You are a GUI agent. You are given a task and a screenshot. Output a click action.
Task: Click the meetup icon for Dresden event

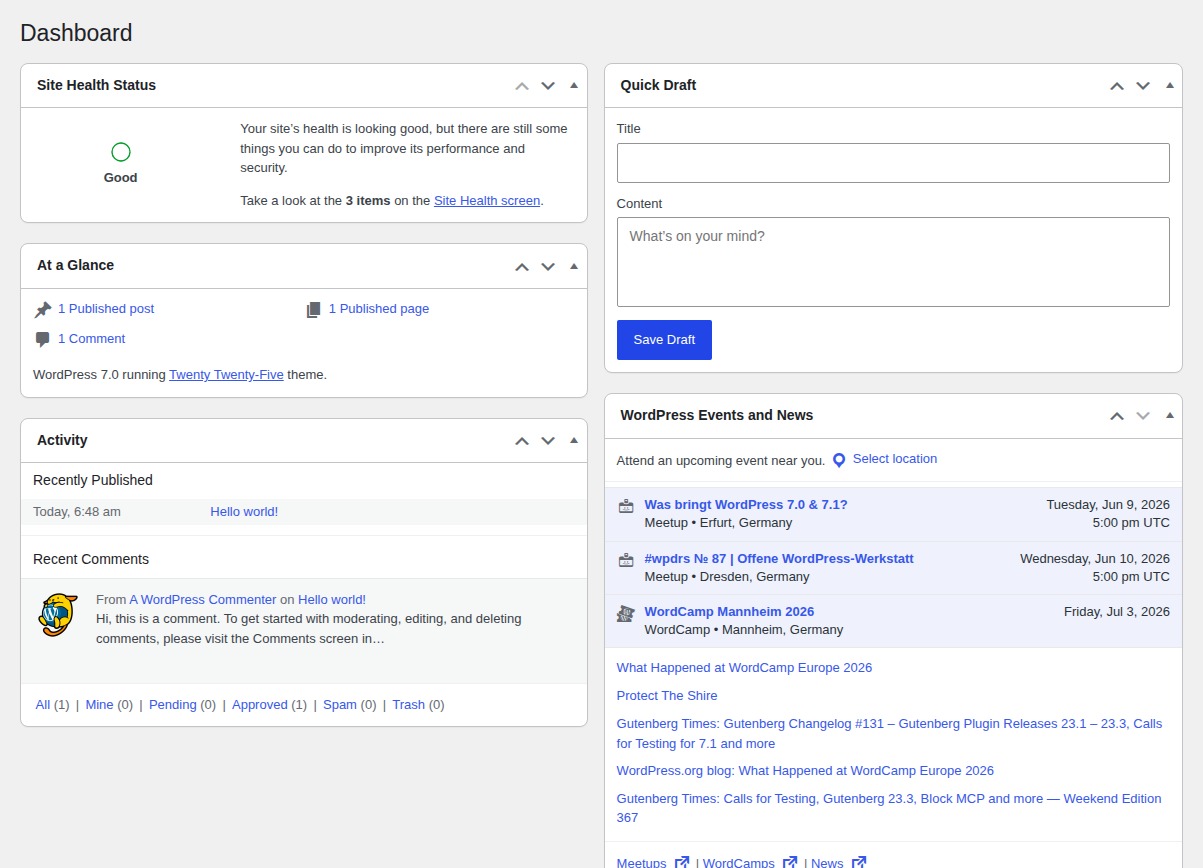(626, 560)
